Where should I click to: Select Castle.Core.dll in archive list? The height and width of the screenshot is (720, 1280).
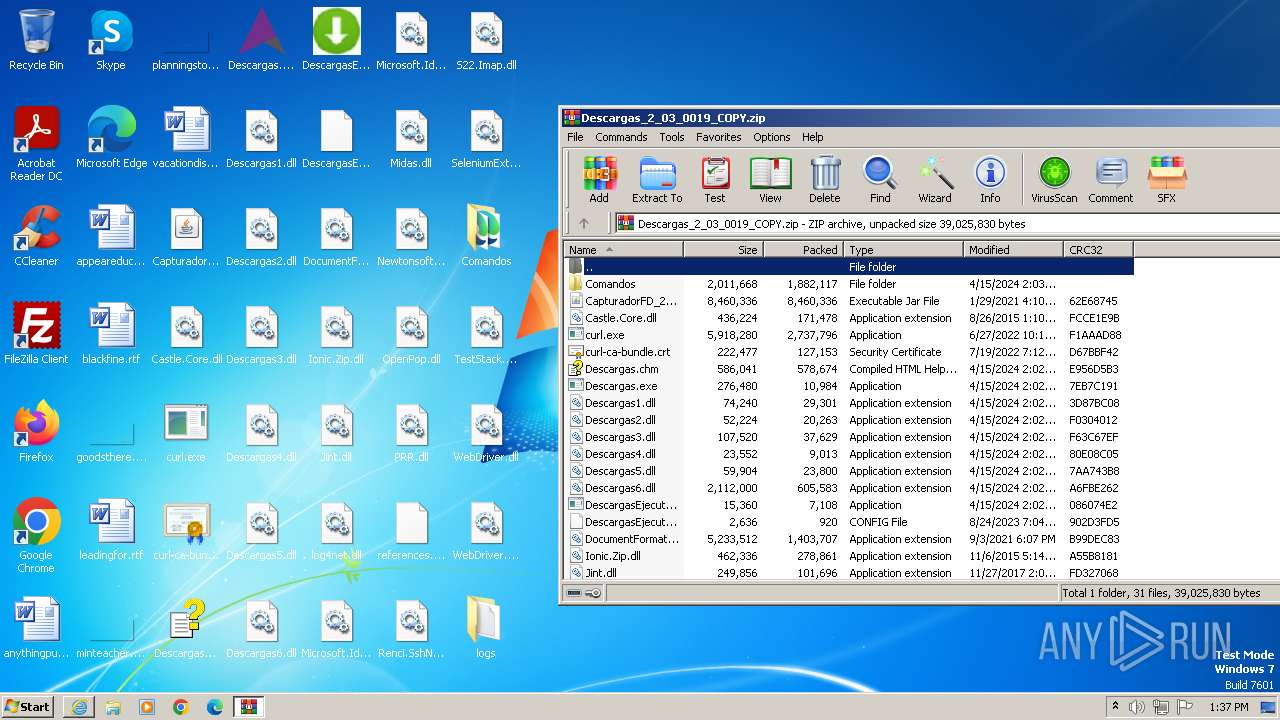point(850,318)
